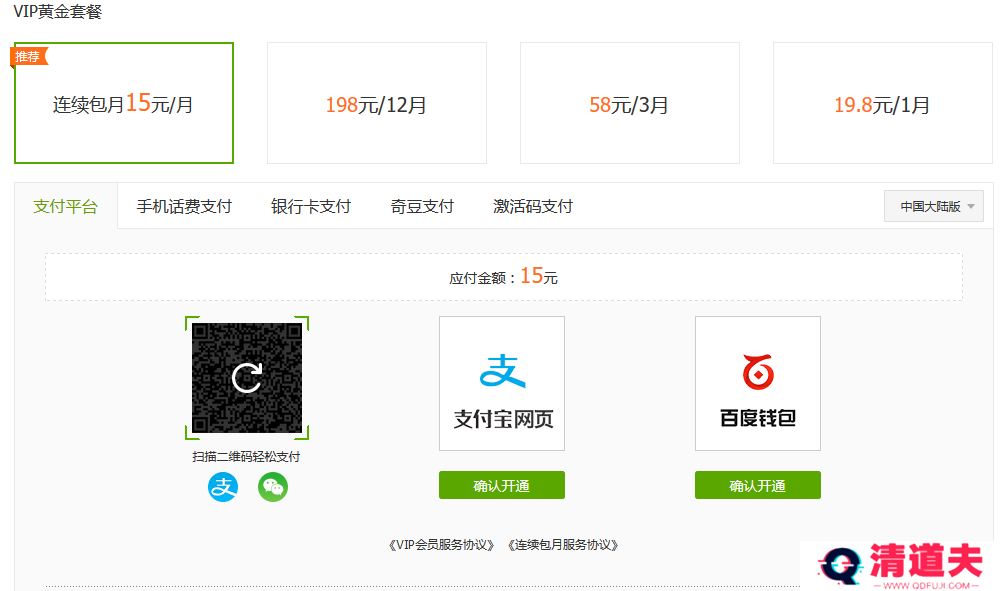This screenshot has width=1000, height=591.
Task: Click the 百度钱包 Baidu Wallet logo panel
Action: pos(757,383)
